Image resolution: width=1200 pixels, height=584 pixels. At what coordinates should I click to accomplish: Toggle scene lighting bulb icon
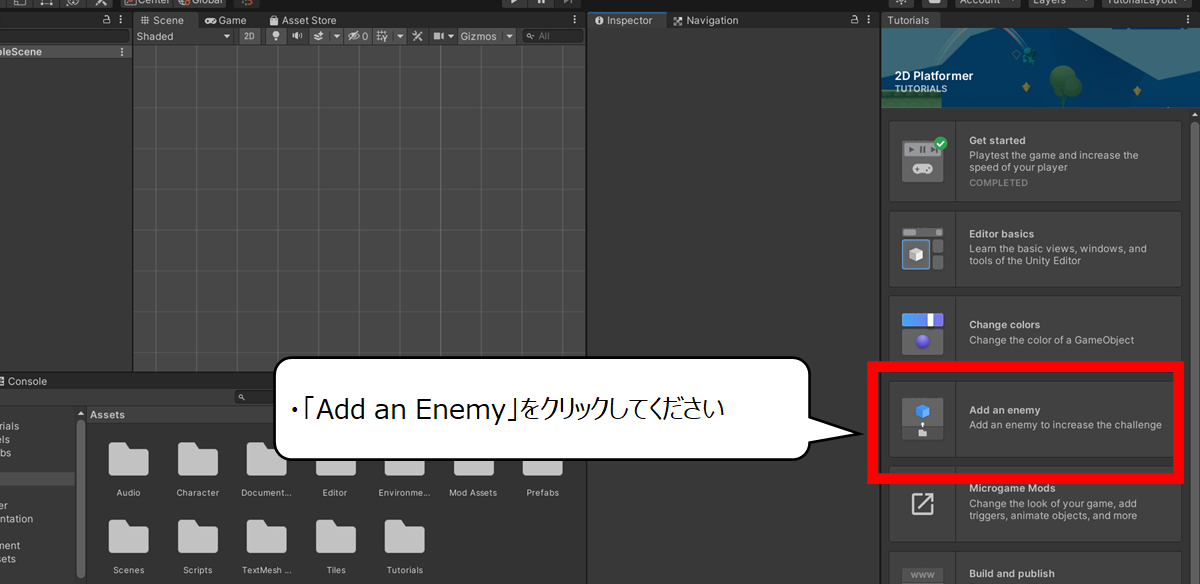[276, 36]
